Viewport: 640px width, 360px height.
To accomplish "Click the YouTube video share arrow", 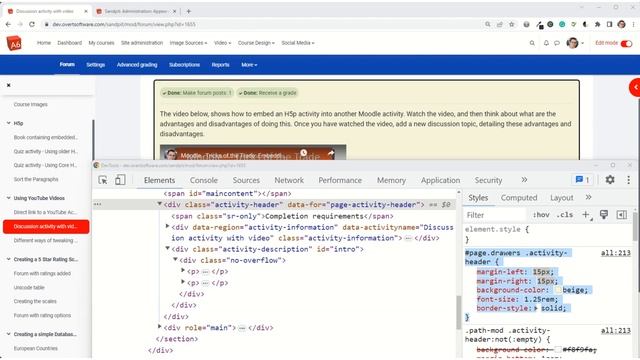I will tap(331, 153).
